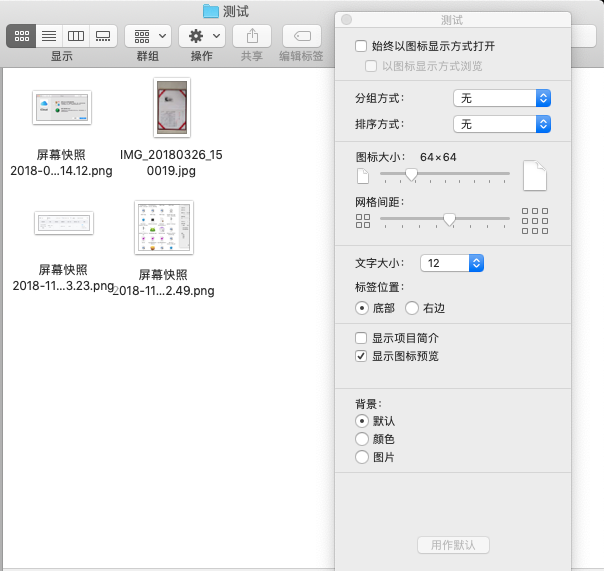604x571 pixels.
Task: Select 右边 label position radio button
Action: (412, 309)
